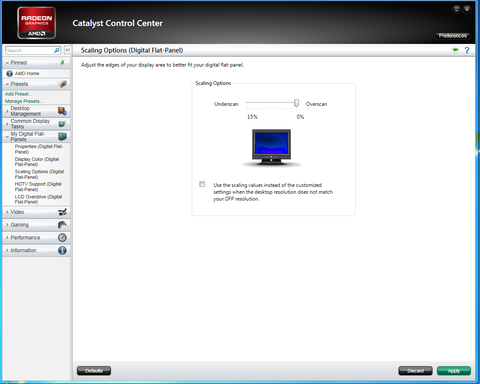Collapse the sidebar with the double-arrow button

pos(67,50)
